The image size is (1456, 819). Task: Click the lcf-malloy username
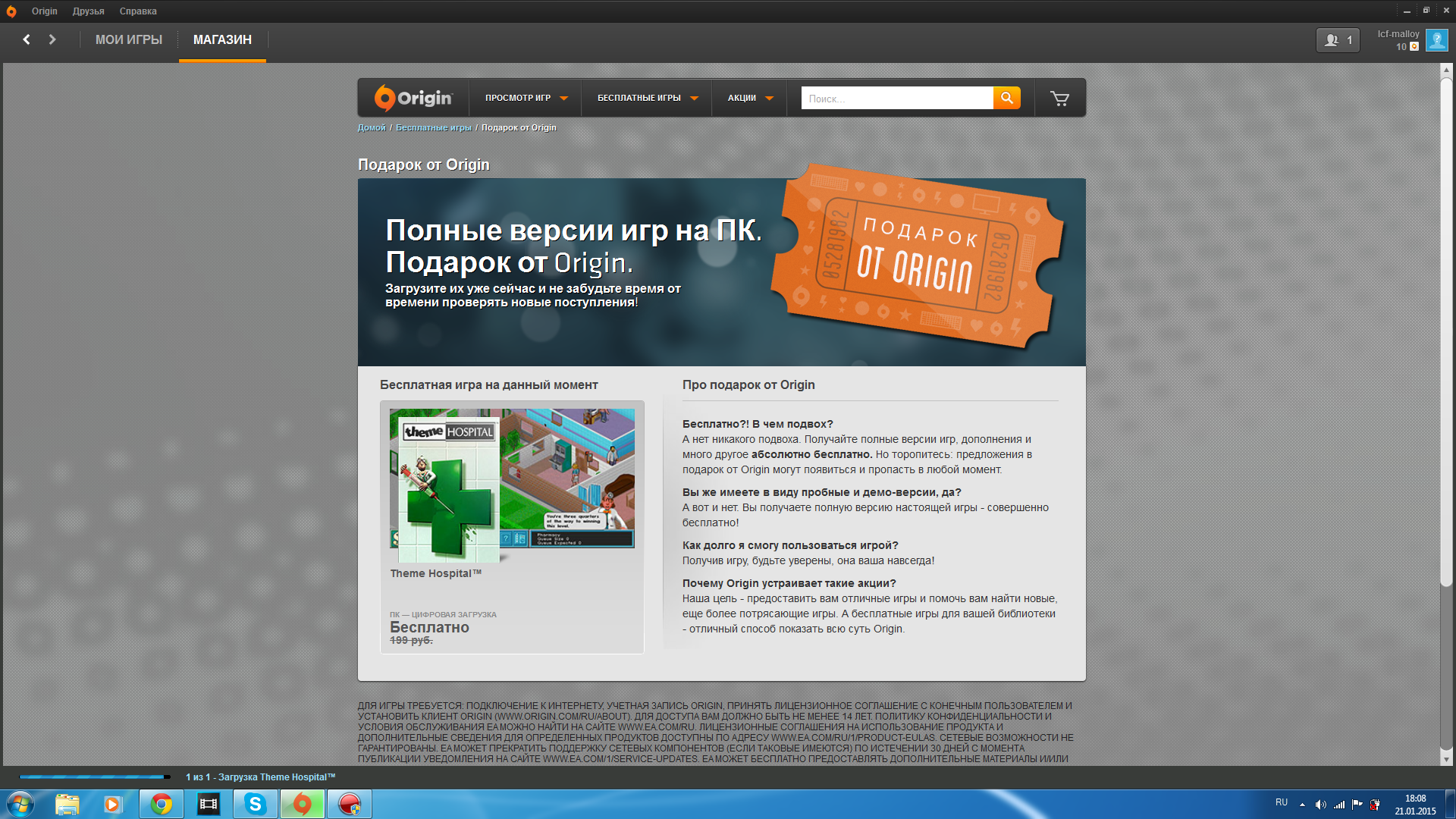[1398, 34]
